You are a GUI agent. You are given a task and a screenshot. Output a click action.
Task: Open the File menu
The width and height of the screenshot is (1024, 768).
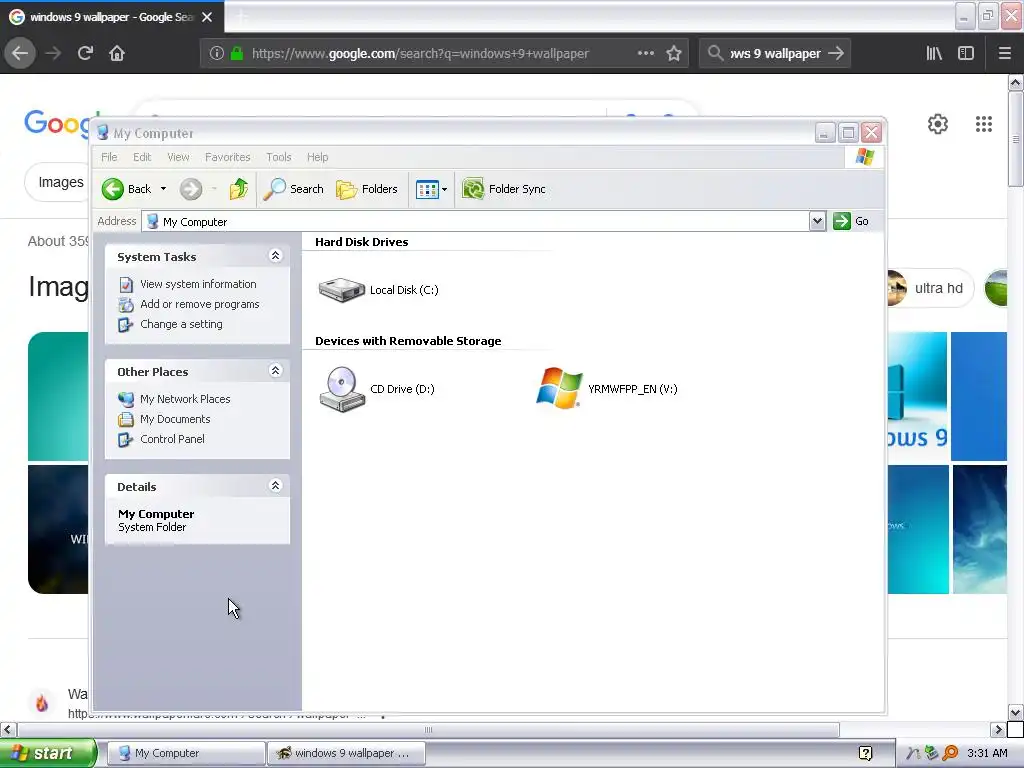109,157
